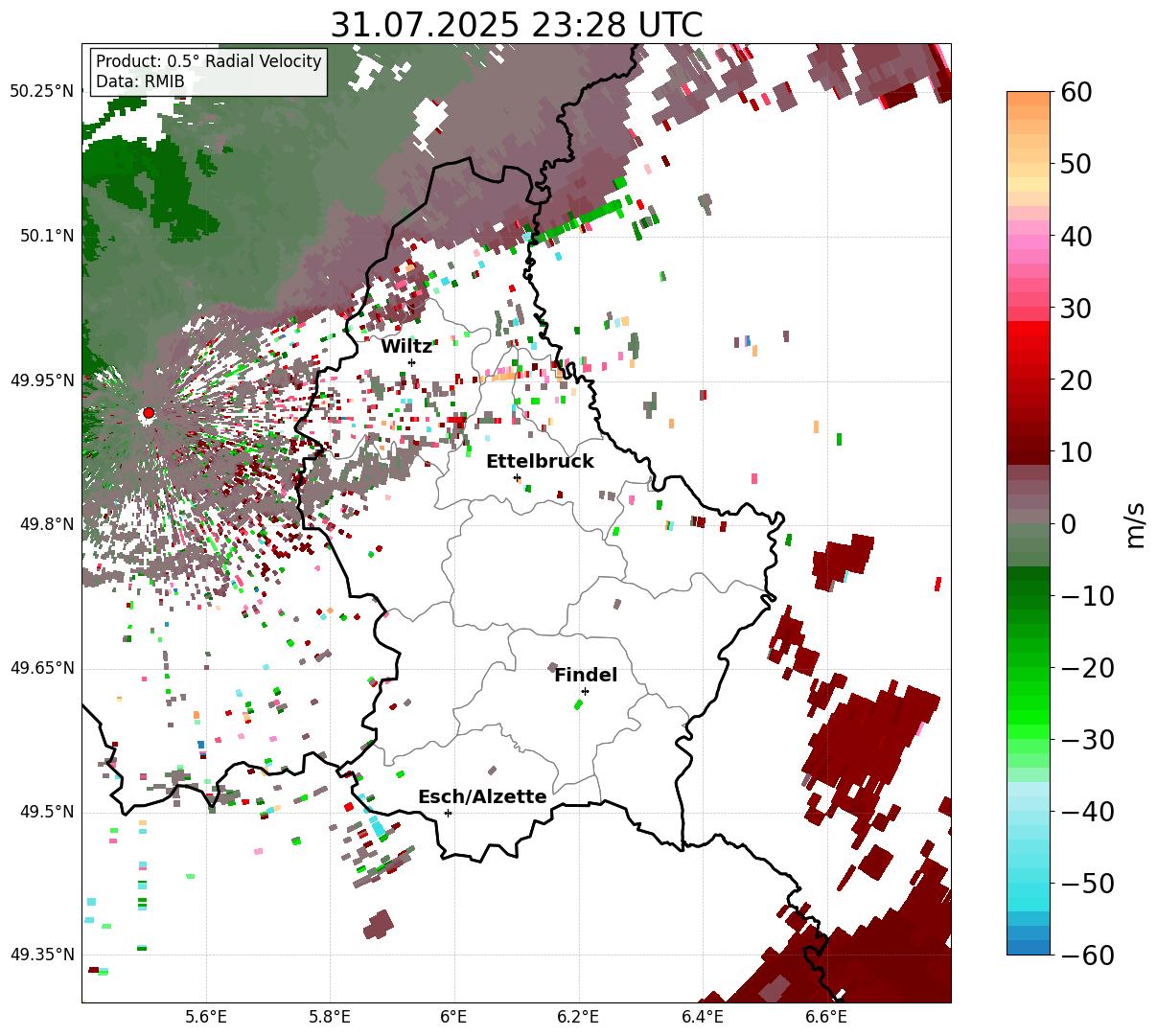Click the 5.8°E longitude label
This screenshot has width=1157, height=1036.
click(x=331, y=1017)
